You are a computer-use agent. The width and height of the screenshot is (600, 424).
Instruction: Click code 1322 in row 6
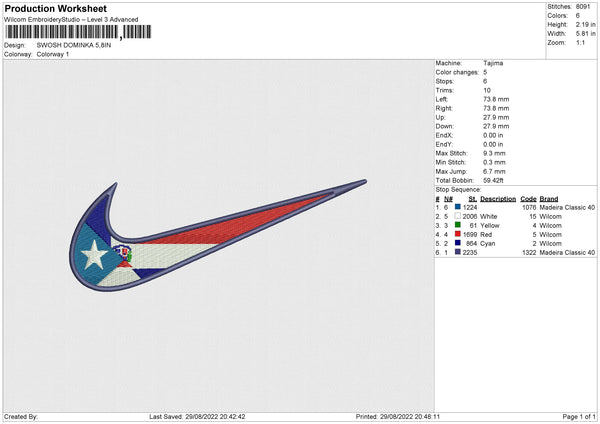tap(529, 253)
